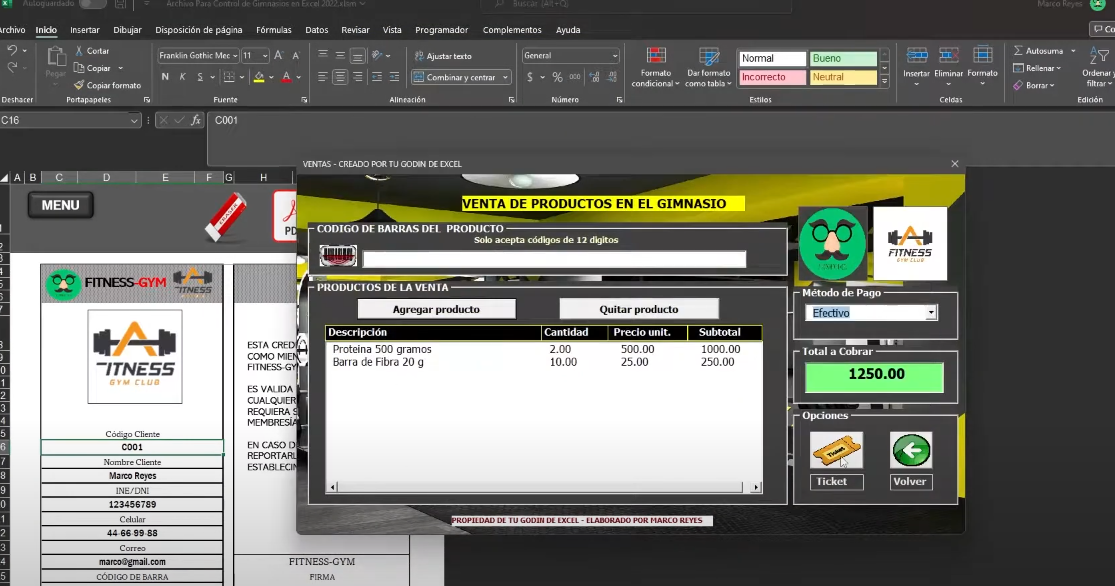Click the Ticket button icon
Viewport: 1115px width, 586px height.
[836, 450]
